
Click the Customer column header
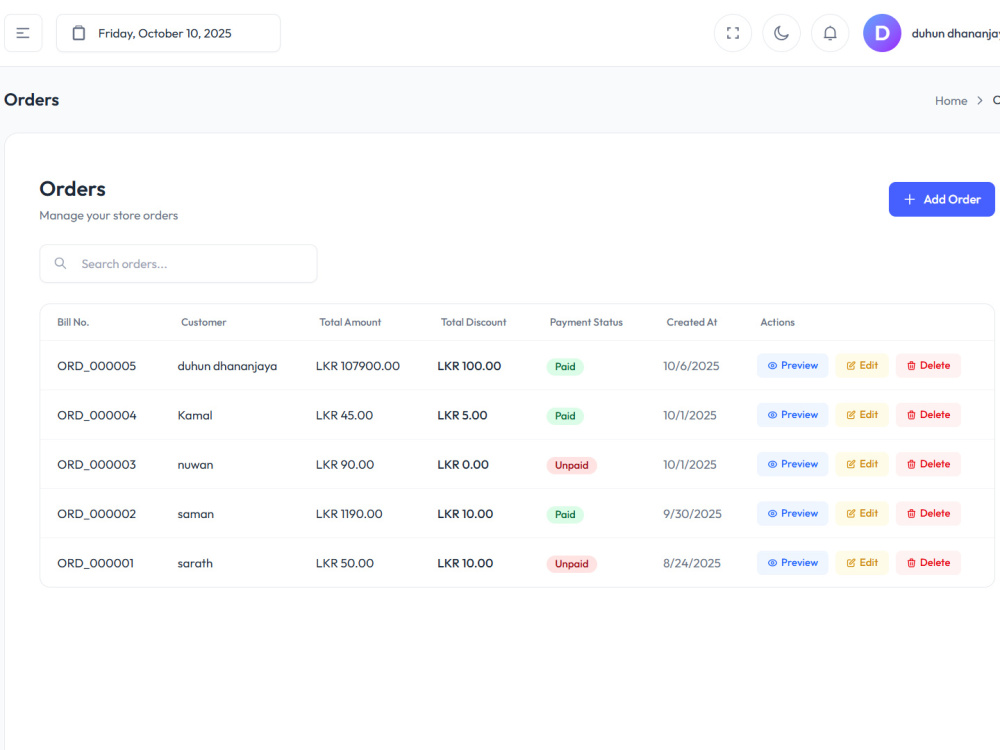pos(203,322)
